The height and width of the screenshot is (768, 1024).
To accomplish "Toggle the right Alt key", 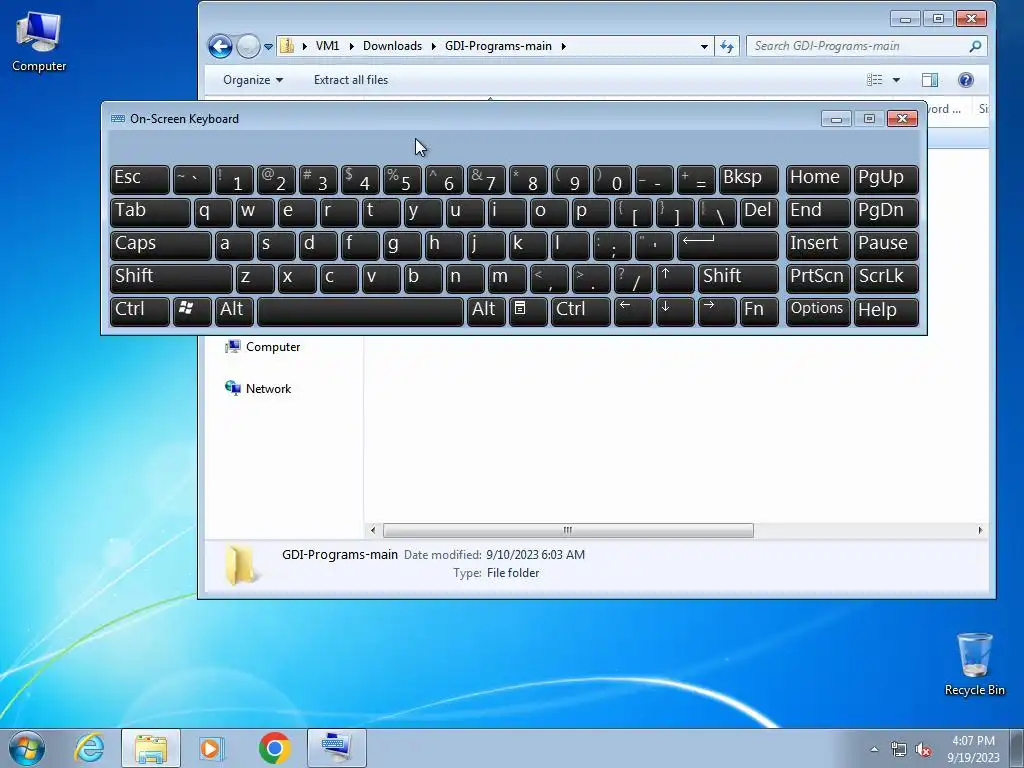I will 485,311.
